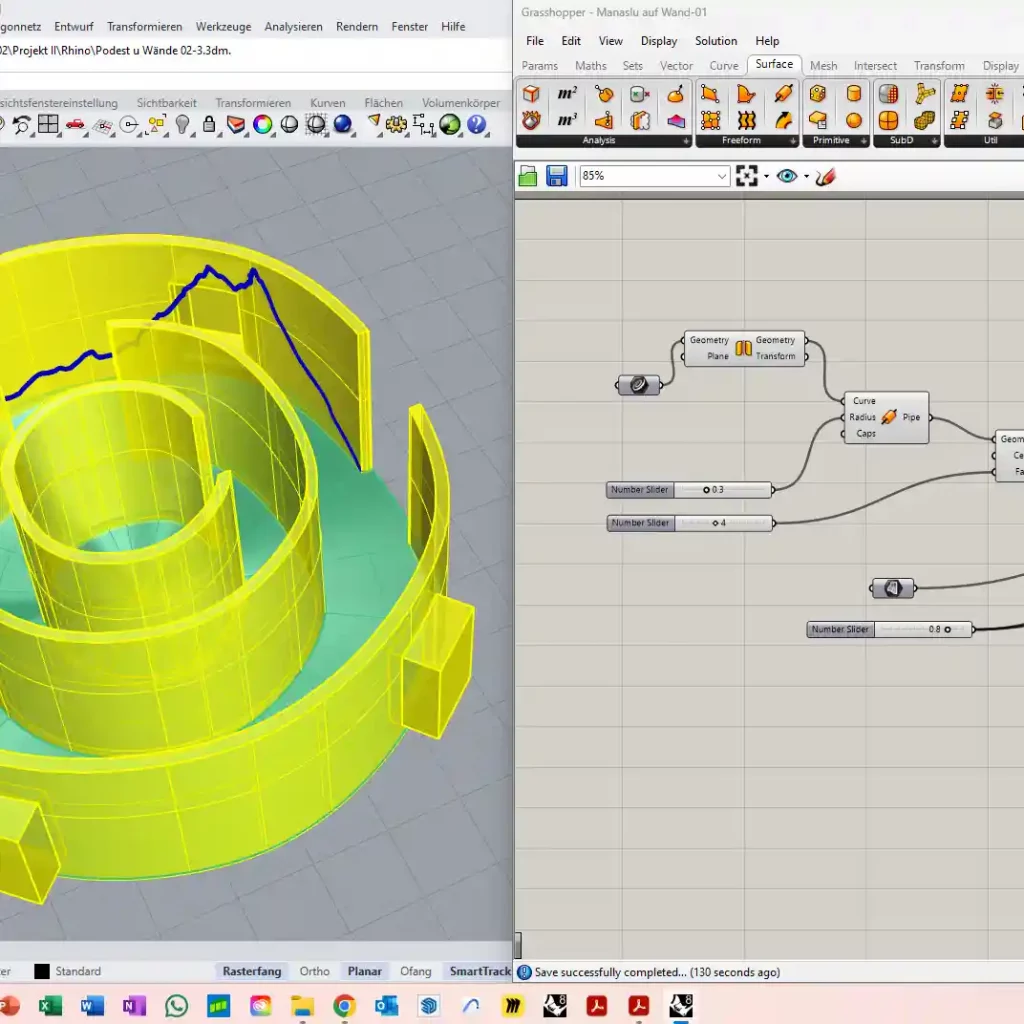The image size is (1024, 1024).
Task: Open the Rhino Flächen toolbar tab
Action: click(383, 103)
